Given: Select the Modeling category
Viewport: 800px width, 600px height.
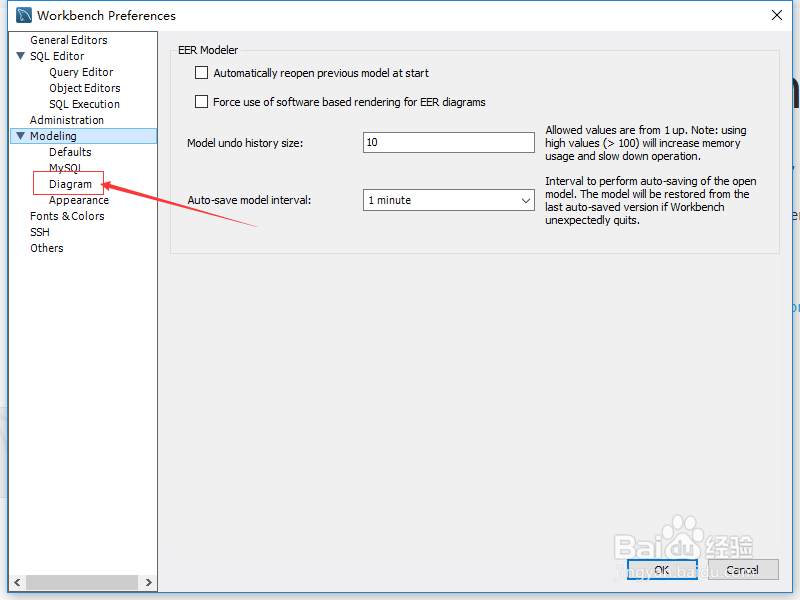Looking at the screenshot, I should point(53,136).
